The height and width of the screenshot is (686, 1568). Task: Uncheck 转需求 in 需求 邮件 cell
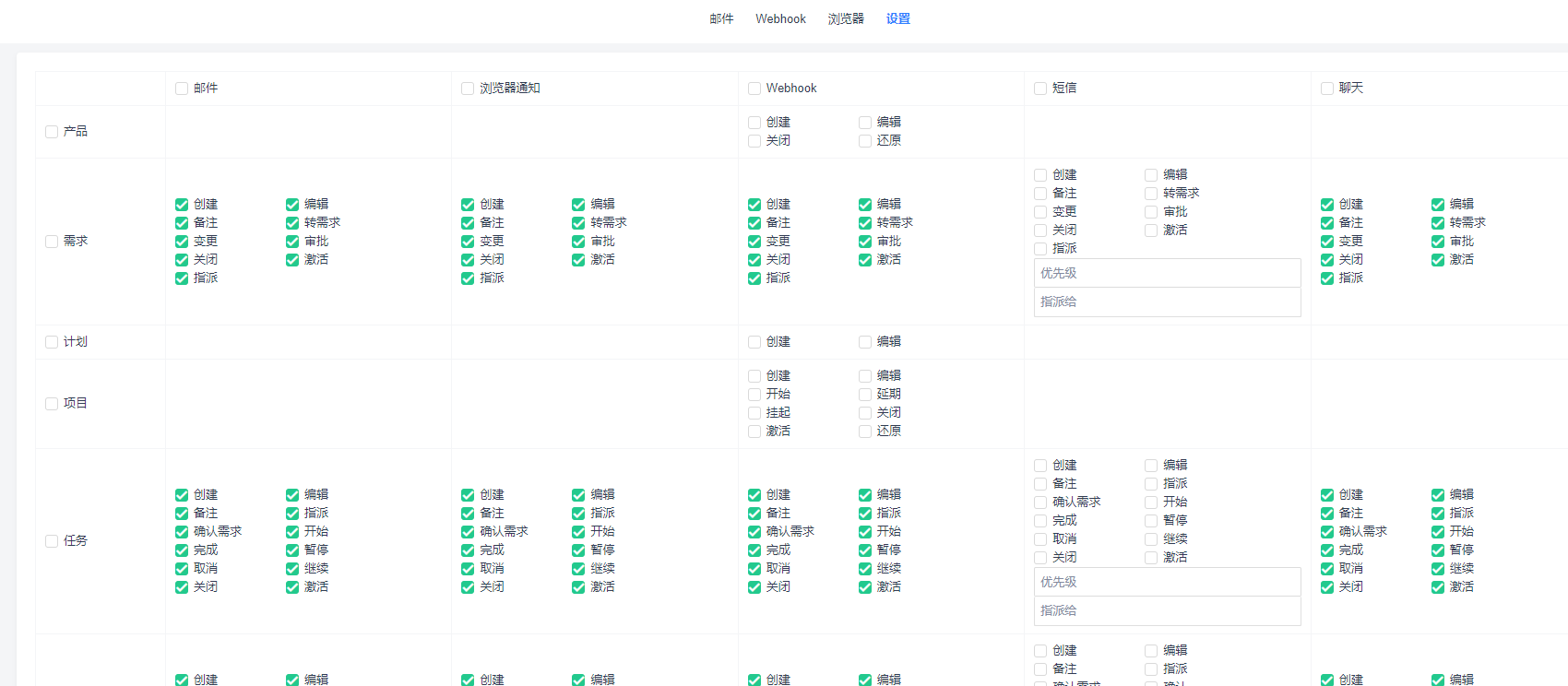292,223
